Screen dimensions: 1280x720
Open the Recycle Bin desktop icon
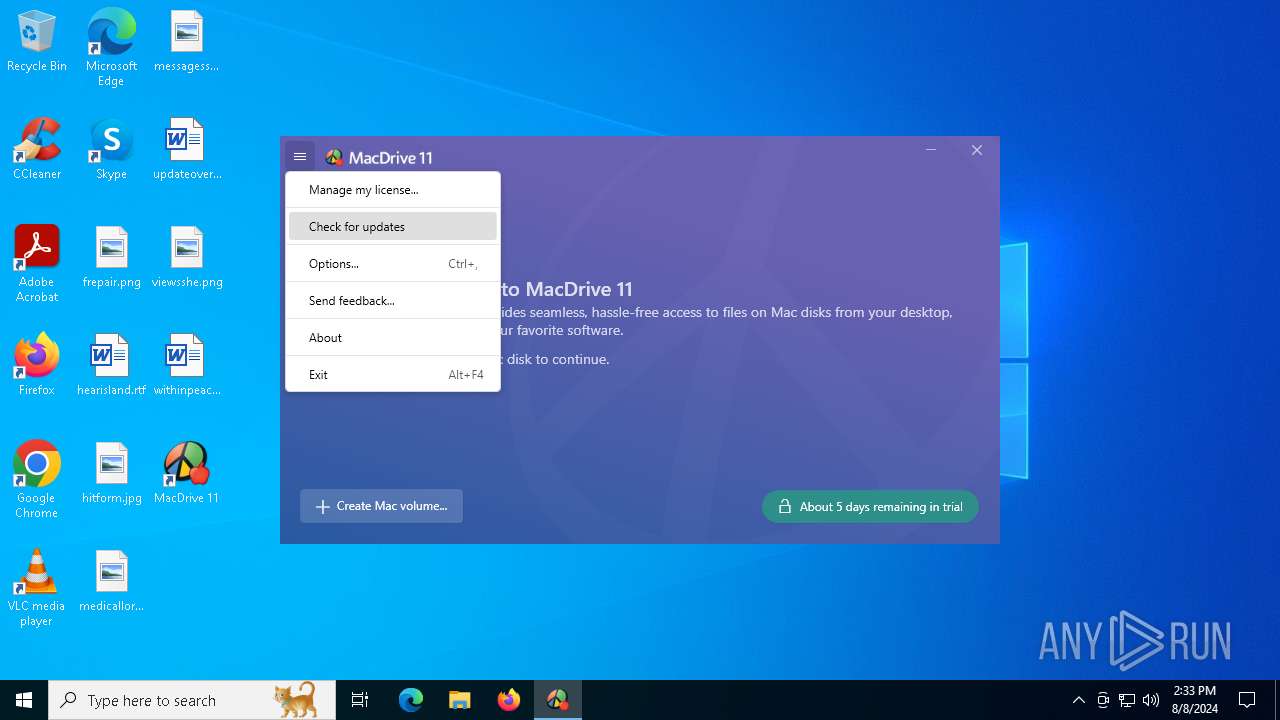tap(37, 42)
